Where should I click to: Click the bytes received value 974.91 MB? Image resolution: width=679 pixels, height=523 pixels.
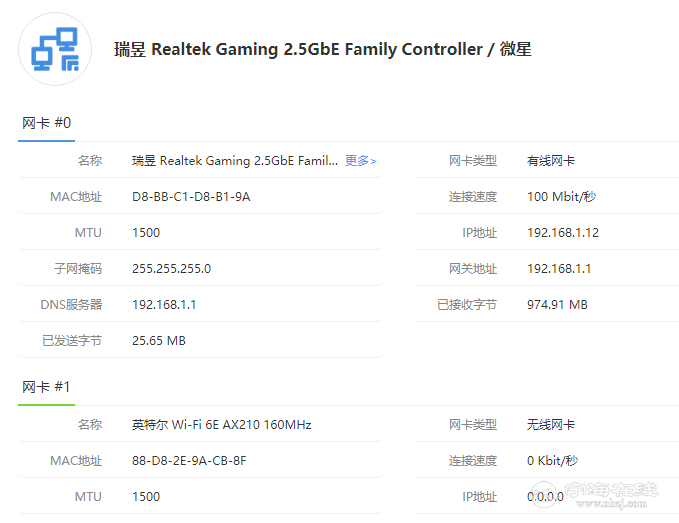(557, 305)
